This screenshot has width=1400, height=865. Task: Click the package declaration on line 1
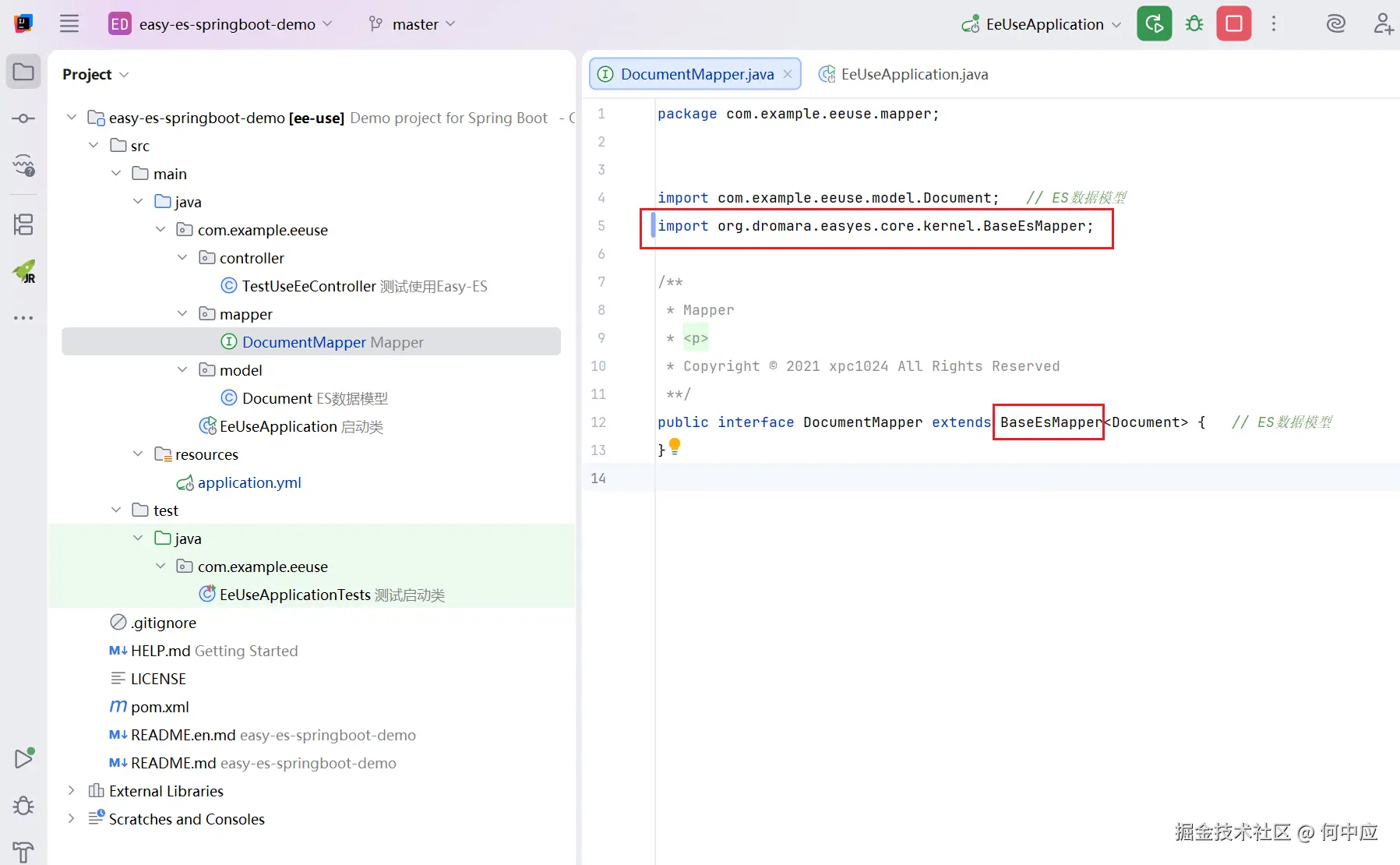coord(799,114)
